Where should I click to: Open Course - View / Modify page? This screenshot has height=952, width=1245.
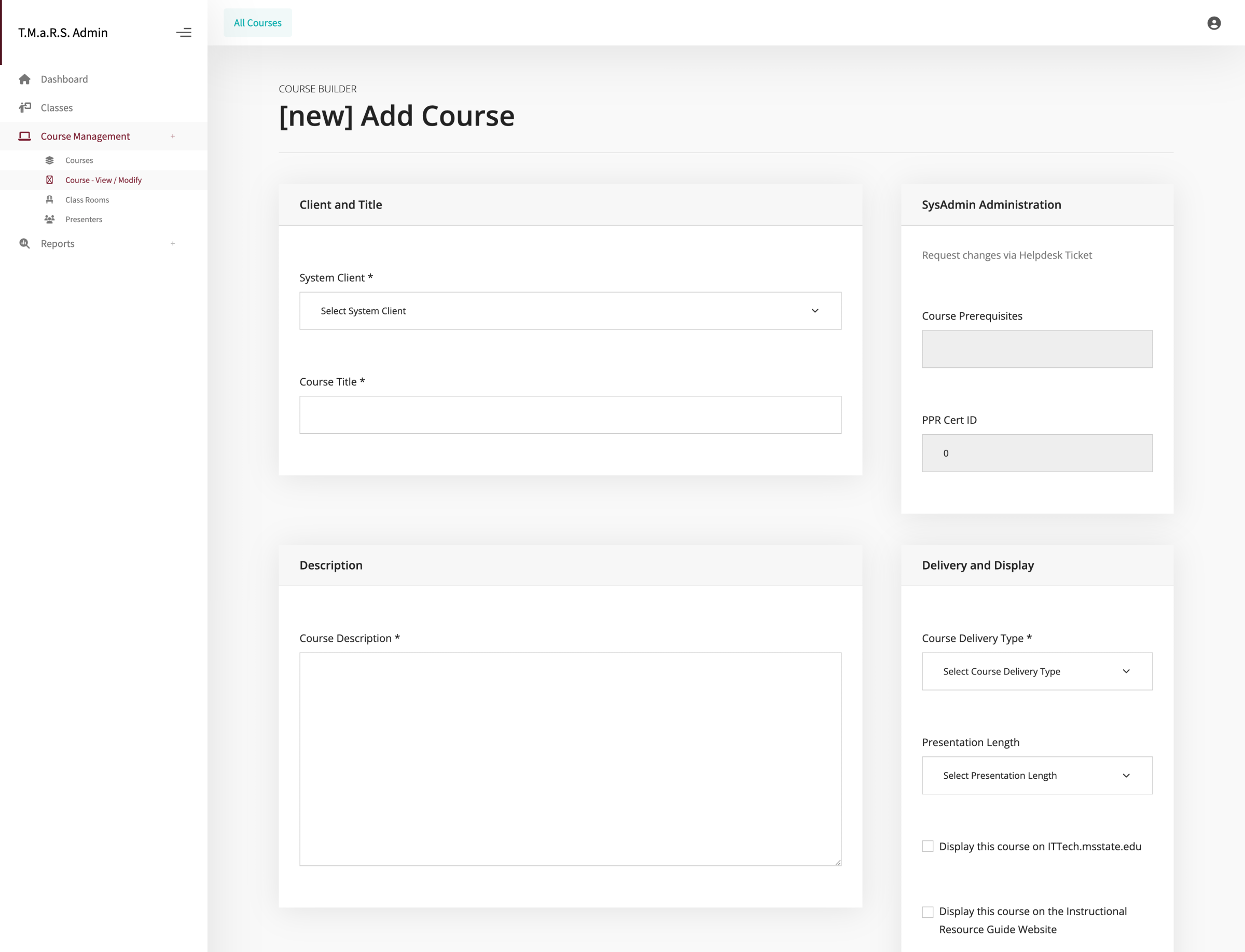pos(103,180)
